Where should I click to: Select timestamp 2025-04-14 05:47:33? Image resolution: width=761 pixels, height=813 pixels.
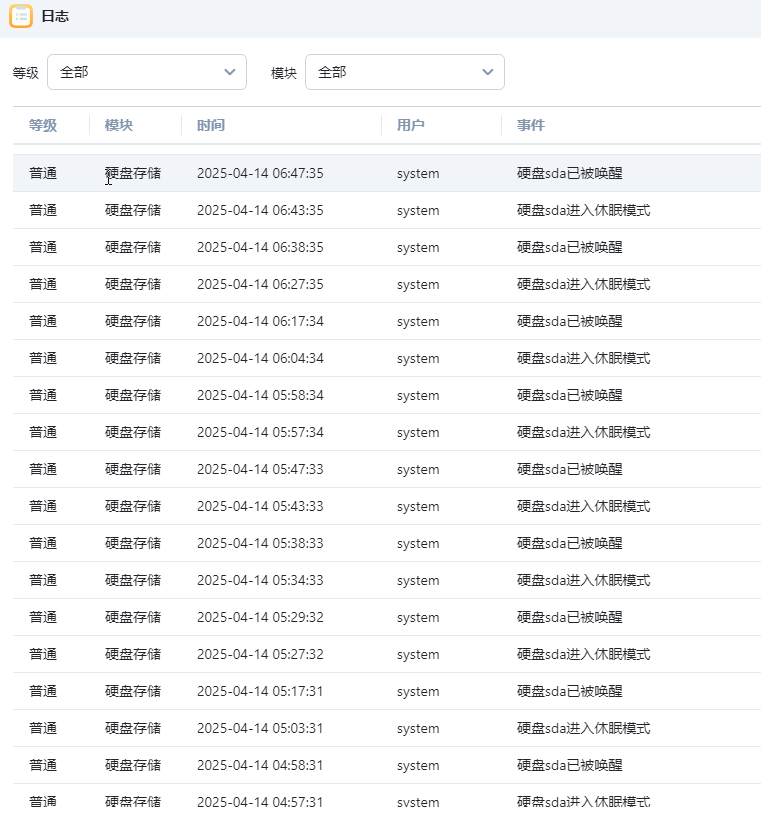tap(260, 469)
